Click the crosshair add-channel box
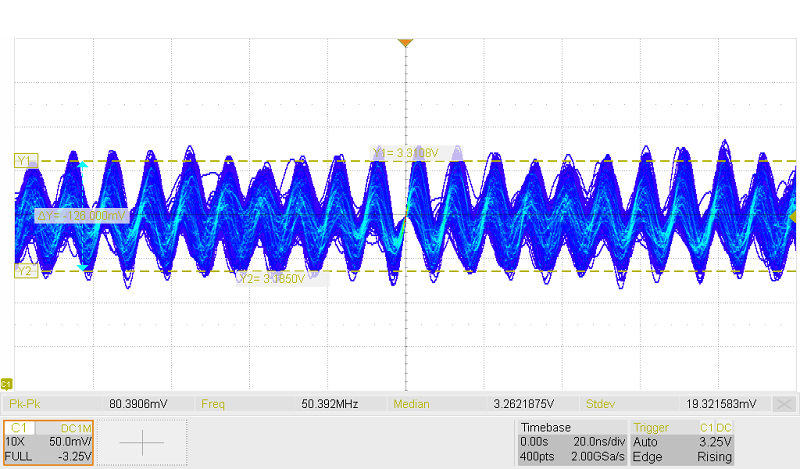The width and height of the screenshot is (800, 469). click(143, 441)
